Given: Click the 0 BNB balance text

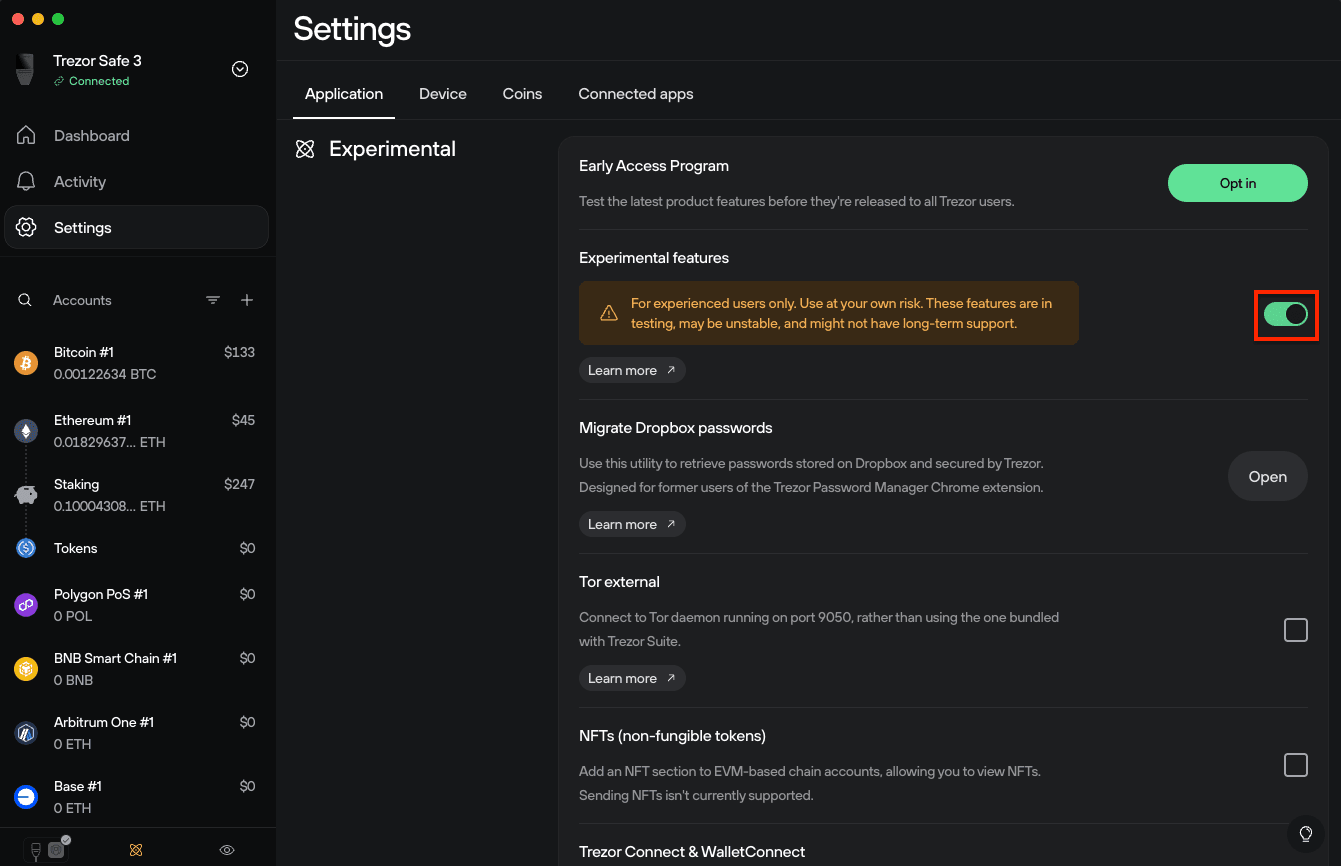Looking at the screenshot, I should point(74,680).
